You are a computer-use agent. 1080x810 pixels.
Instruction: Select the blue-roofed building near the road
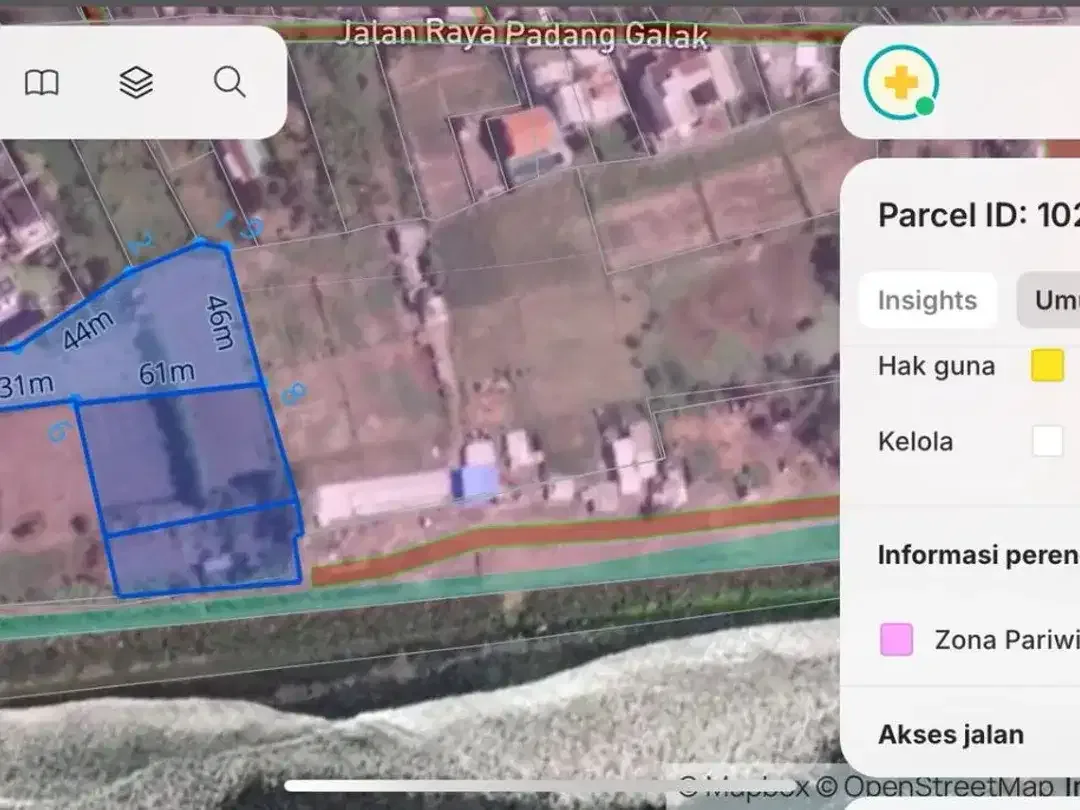pyautogui.click(x=477, y=482)
